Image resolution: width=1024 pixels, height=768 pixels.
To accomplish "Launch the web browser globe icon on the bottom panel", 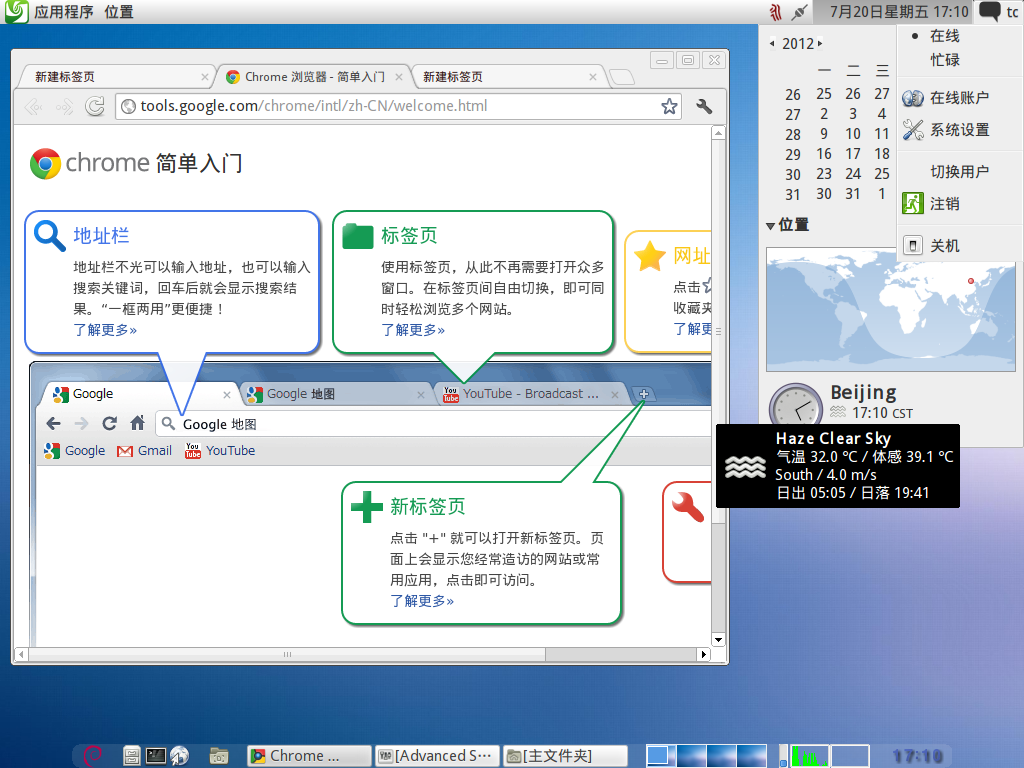I will pyautogui.click(x=180, y=756).
